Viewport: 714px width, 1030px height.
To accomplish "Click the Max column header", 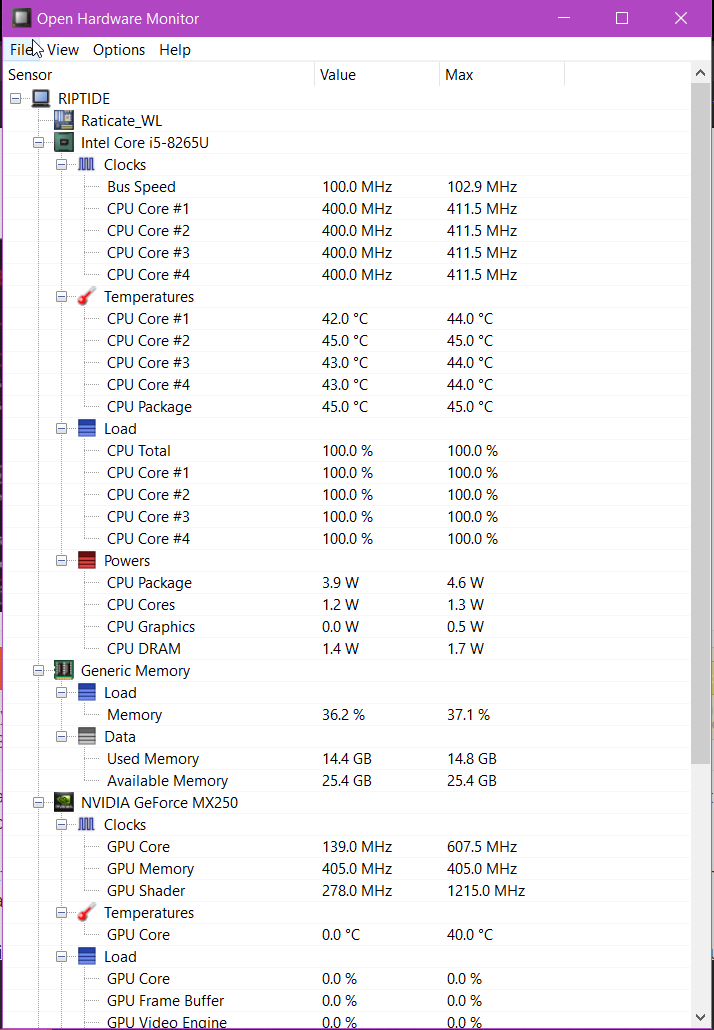I will point(502,75).
